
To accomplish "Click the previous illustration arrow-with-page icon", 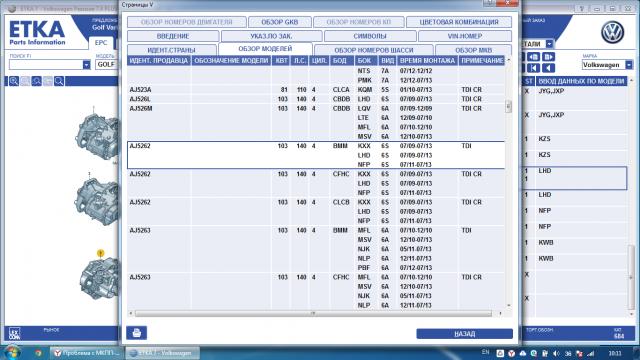I will 533,57.
